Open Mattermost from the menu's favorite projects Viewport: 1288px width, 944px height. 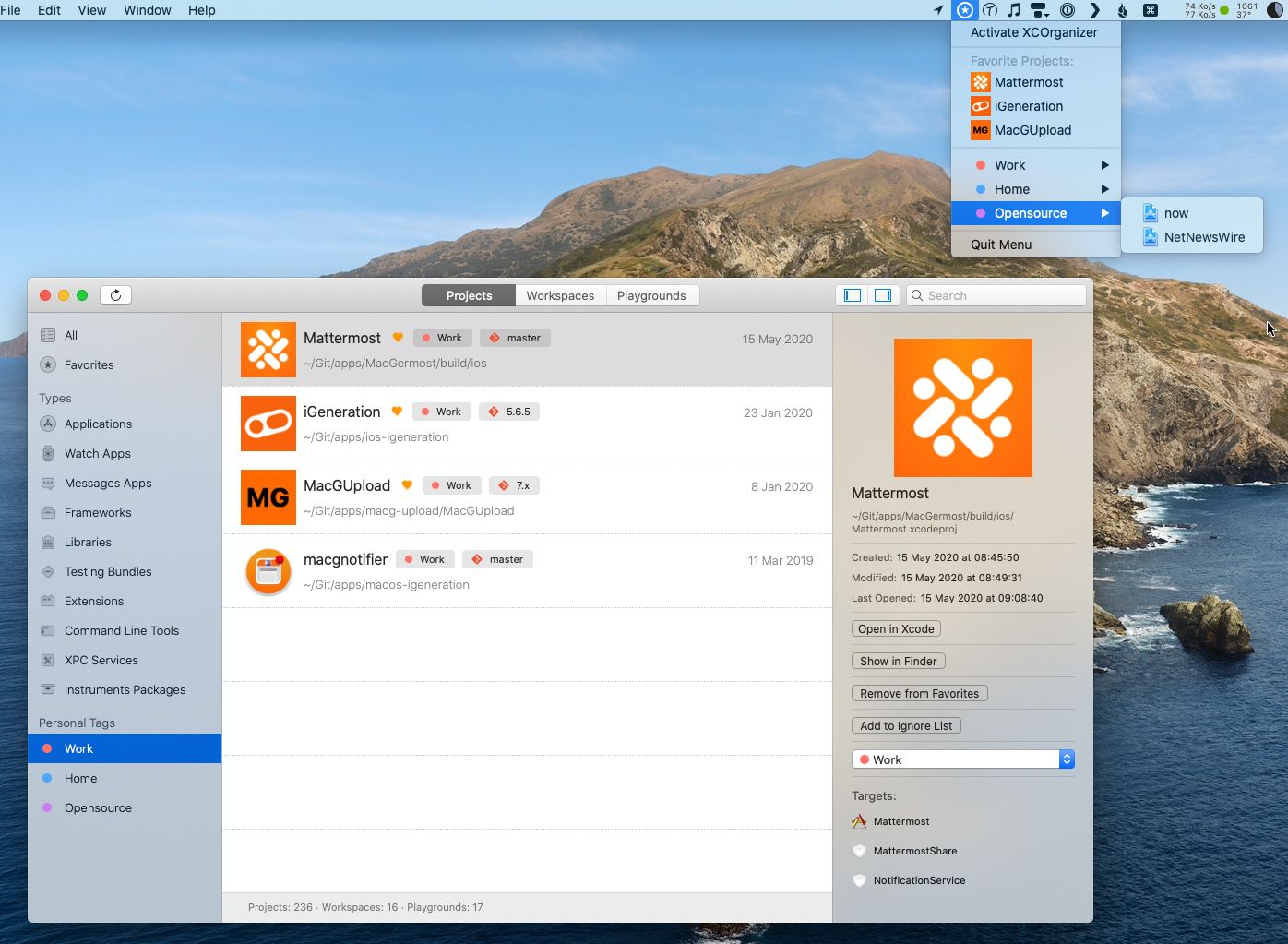1036,82
